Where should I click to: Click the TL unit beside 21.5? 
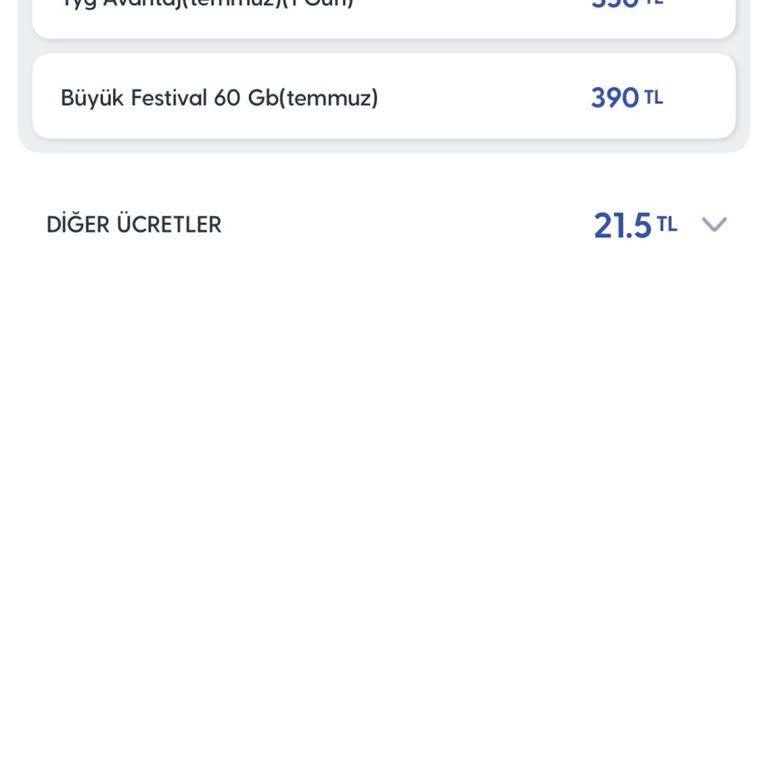[x=667, y=224]
